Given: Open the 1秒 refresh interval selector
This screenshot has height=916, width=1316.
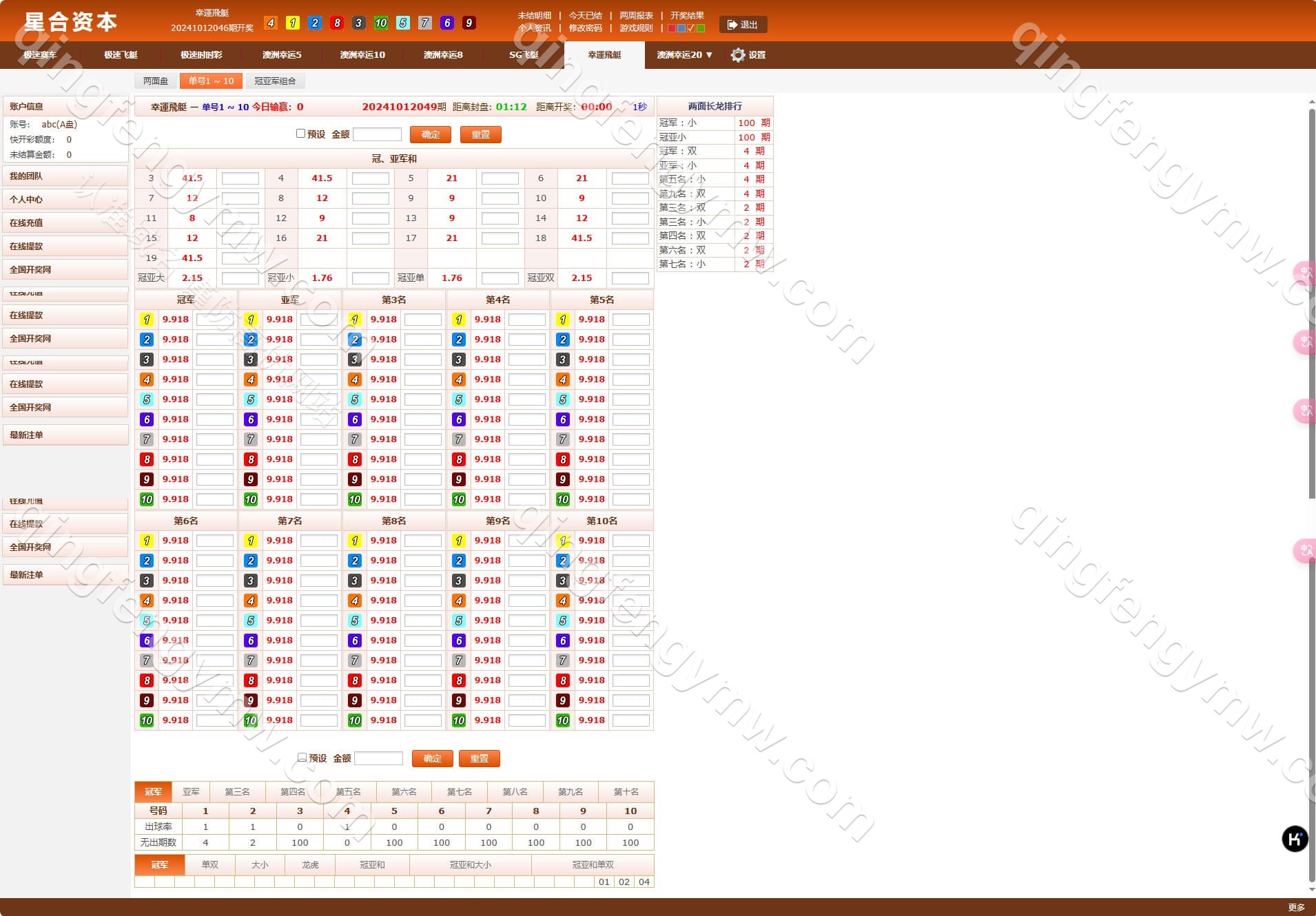Looking at the screenshot, I should [639, 107].
